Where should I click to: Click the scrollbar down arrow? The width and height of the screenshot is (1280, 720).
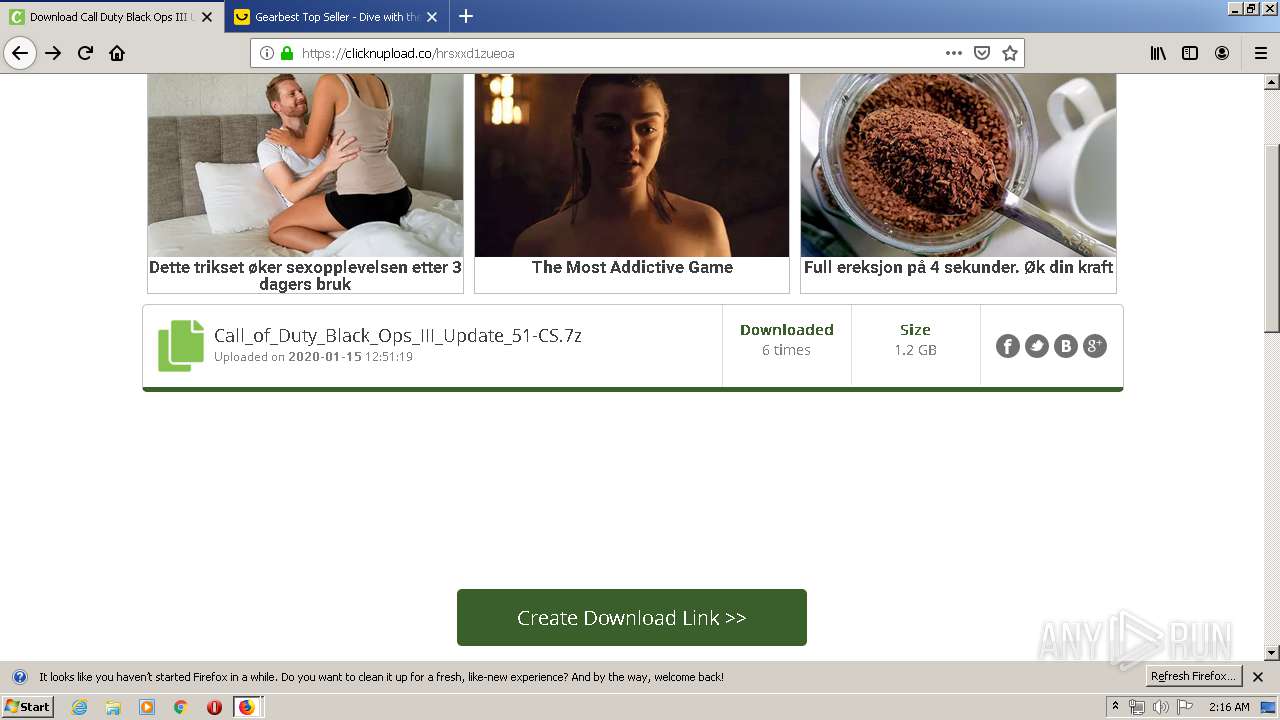click(x=1271, y=653)
